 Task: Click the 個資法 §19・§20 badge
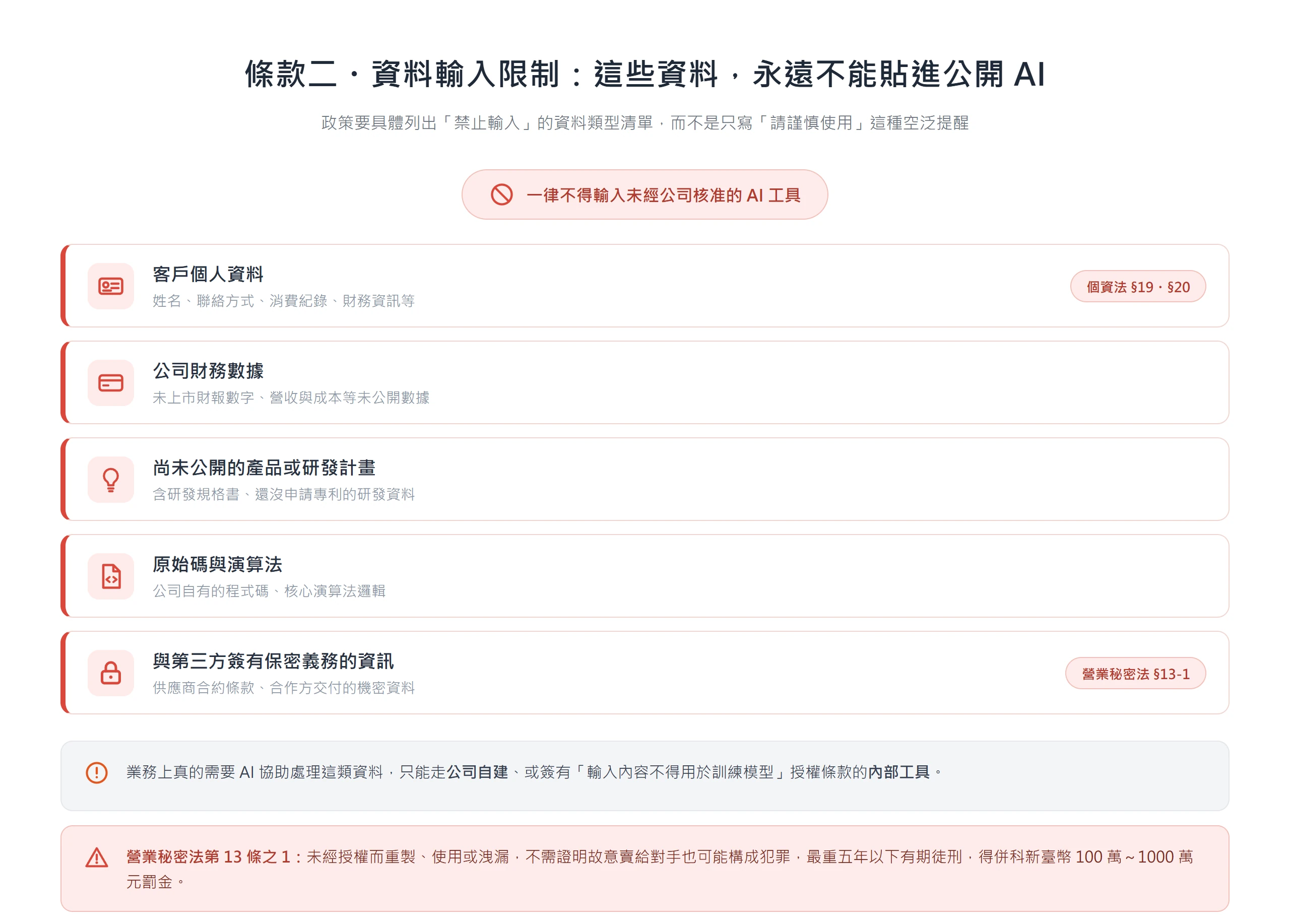pyautogui.click(x=1137, y=286)
